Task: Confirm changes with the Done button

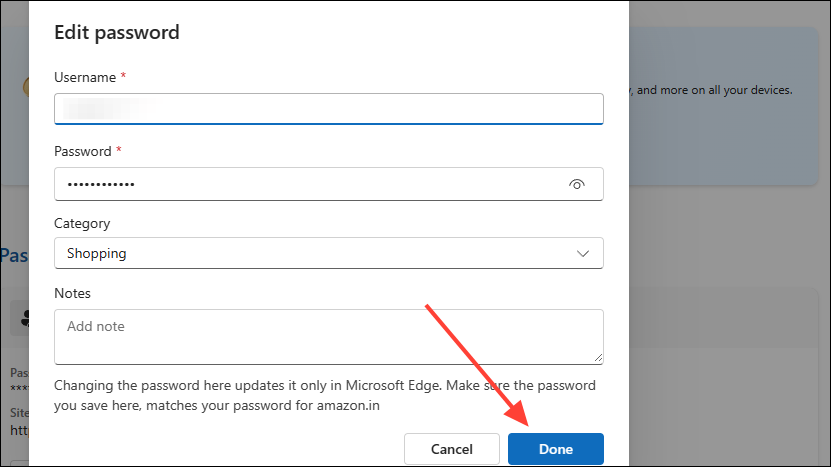Action: [555, 449]
